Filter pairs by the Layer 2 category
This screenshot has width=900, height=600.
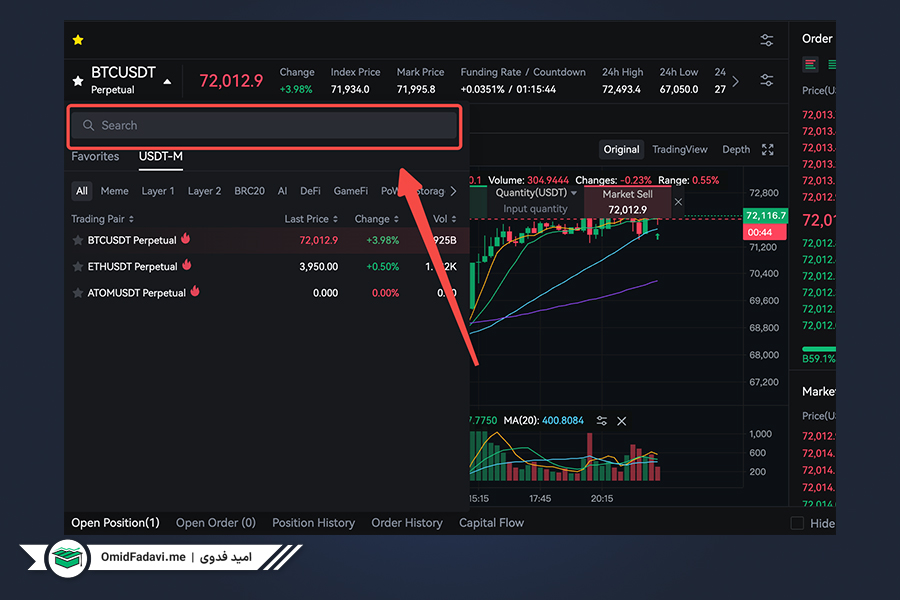point(204,191)
